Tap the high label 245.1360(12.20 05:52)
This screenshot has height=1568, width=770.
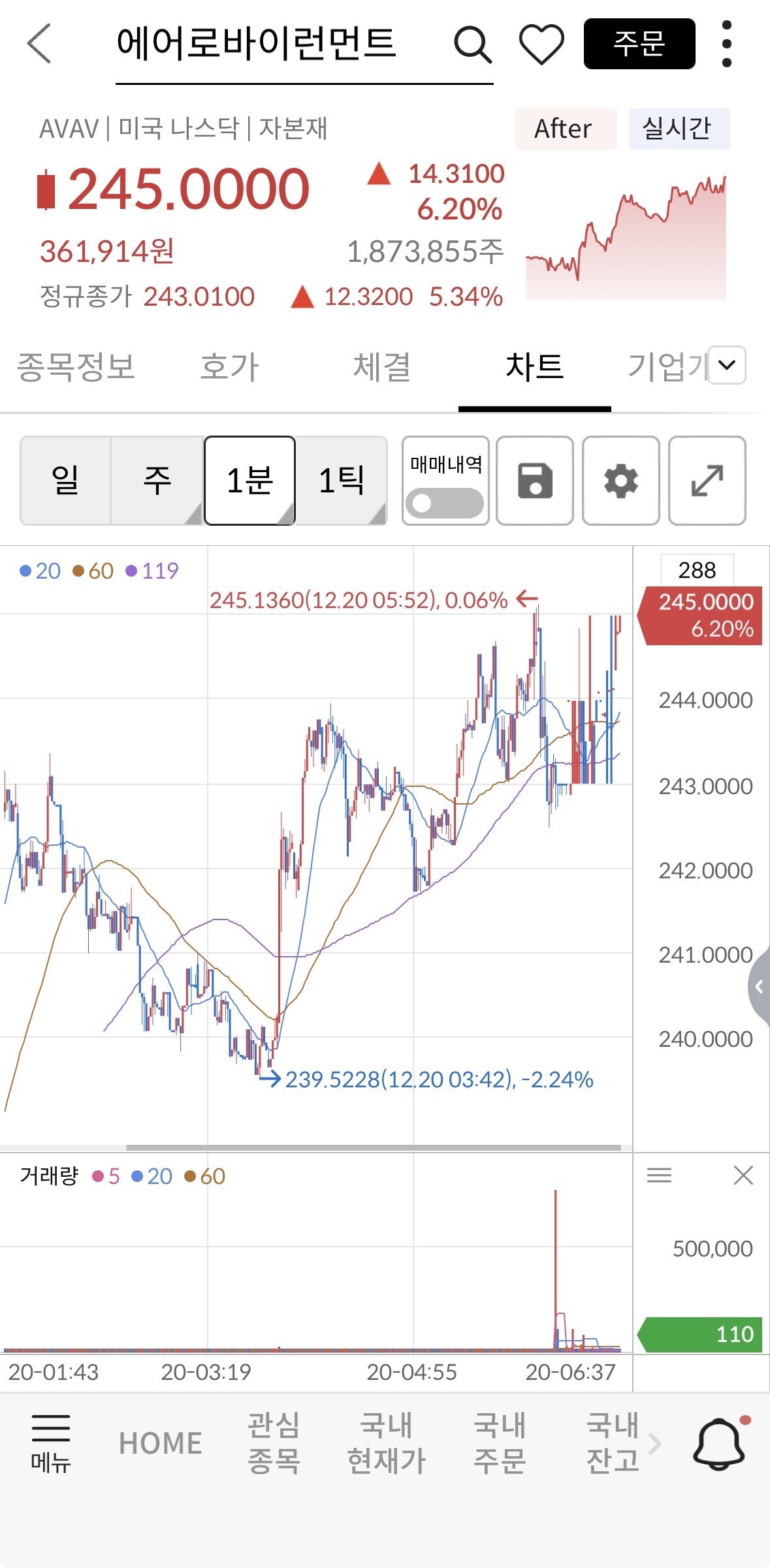coord(359,600)
